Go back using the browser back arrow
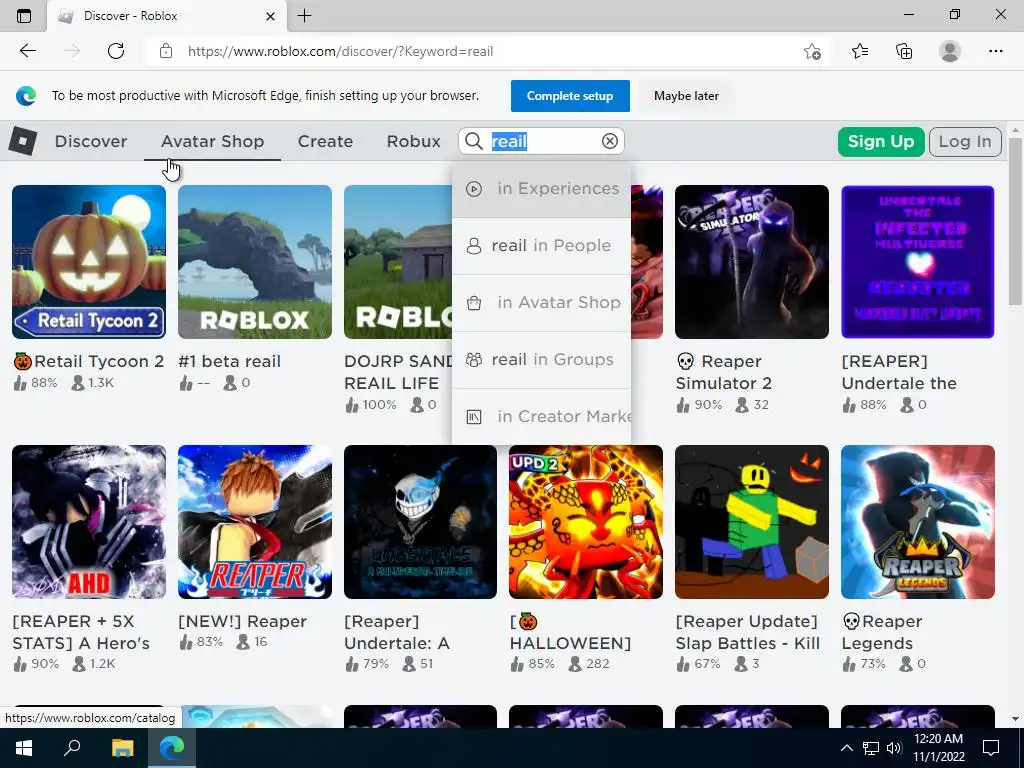 (x=28, y=51)
